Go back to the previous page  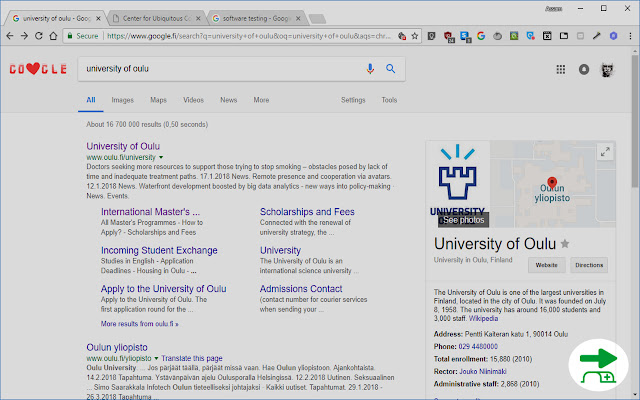point(10,36)
